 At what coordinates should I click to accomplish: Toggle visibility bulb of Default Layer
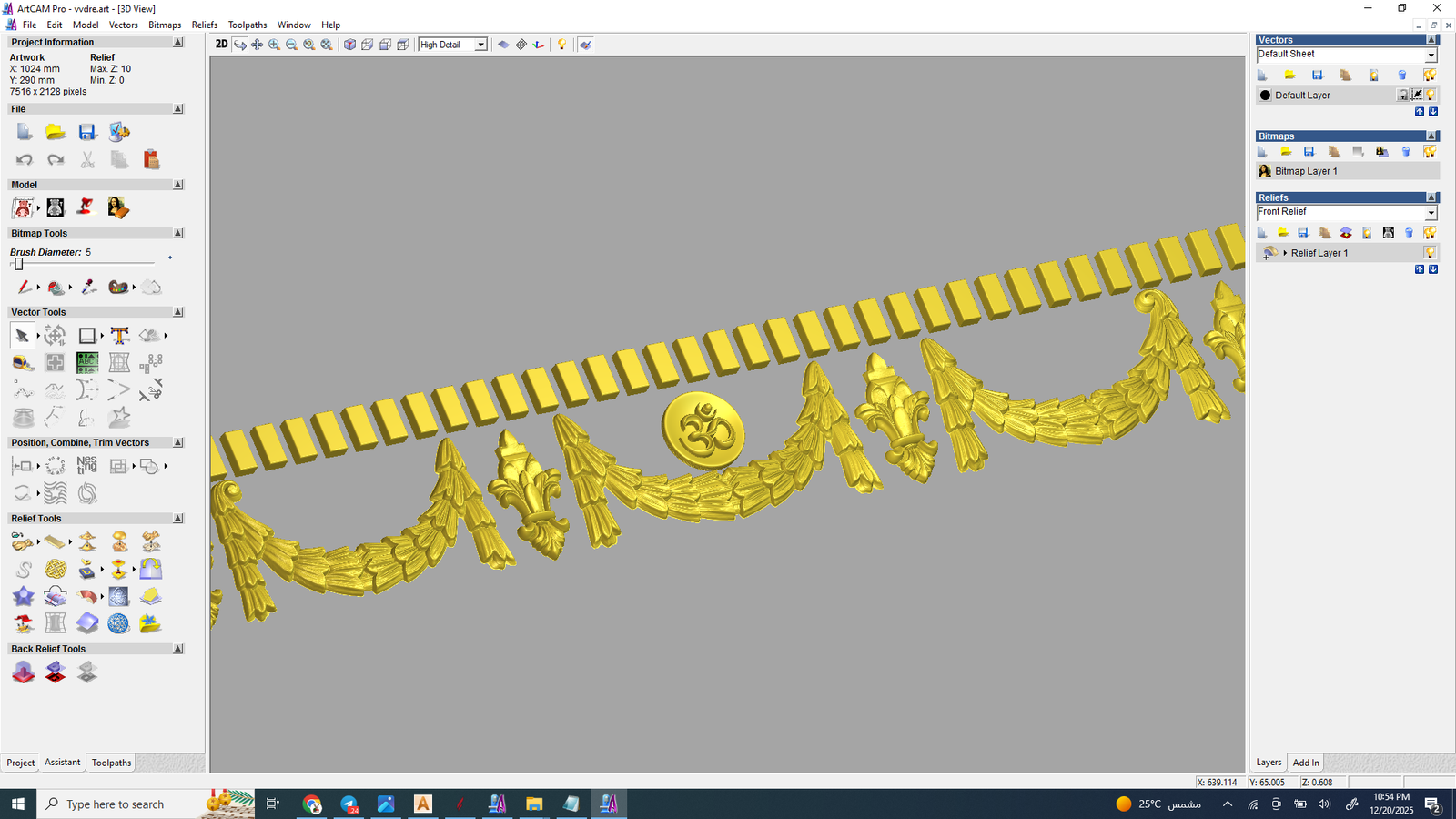[1431, 96]
